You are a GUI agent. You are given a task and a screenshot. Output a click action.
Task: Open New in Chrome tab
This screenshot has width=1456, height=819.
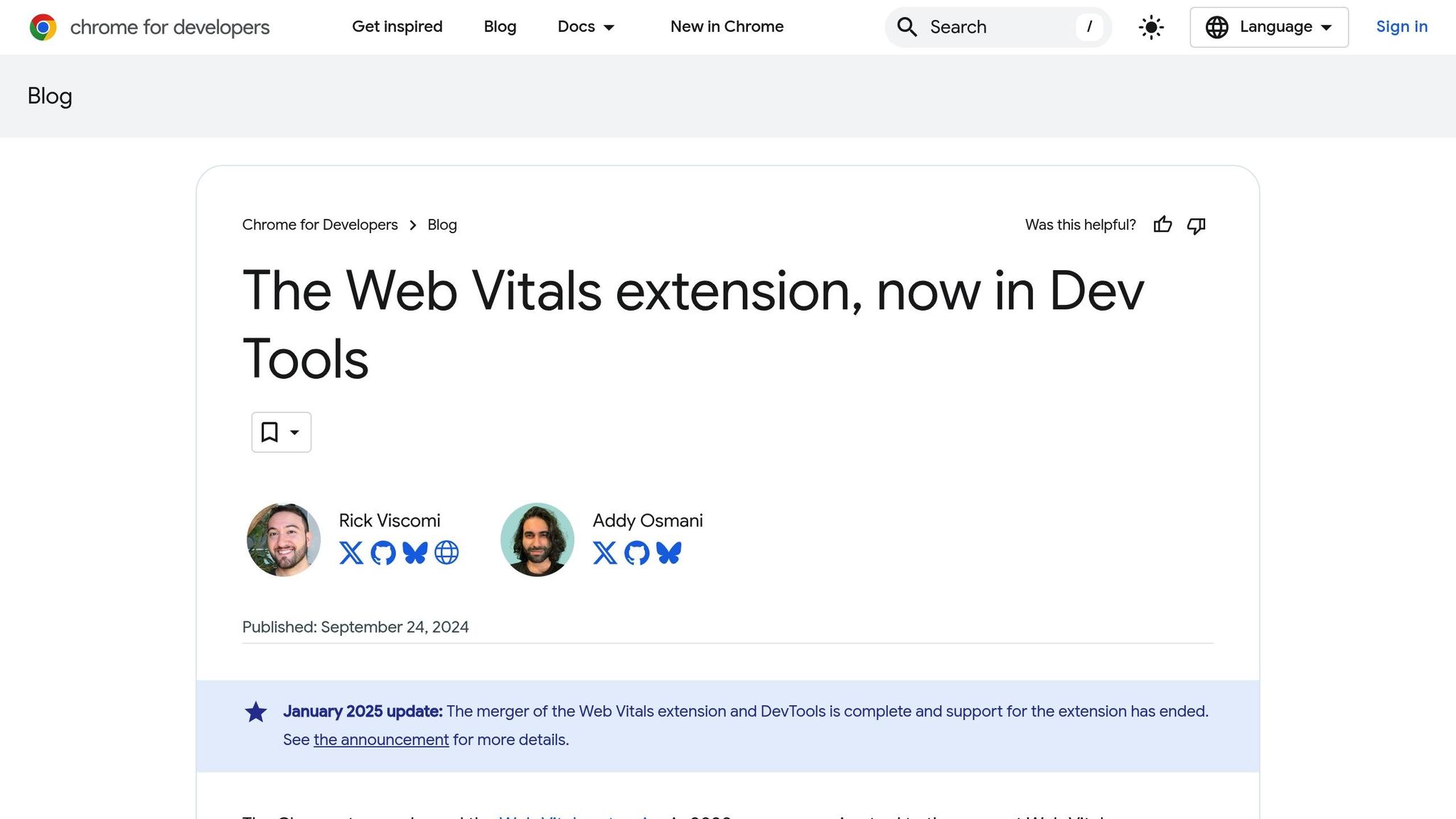coord(727,27)
